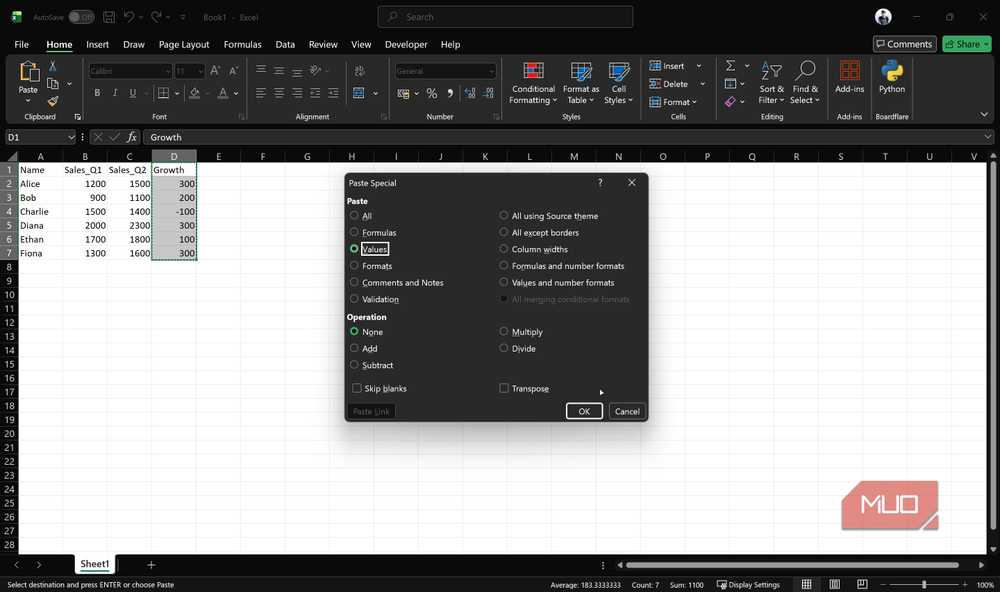
Task: Select Column widths radio button
Action: pyautogui.click(x=504, y=249)
